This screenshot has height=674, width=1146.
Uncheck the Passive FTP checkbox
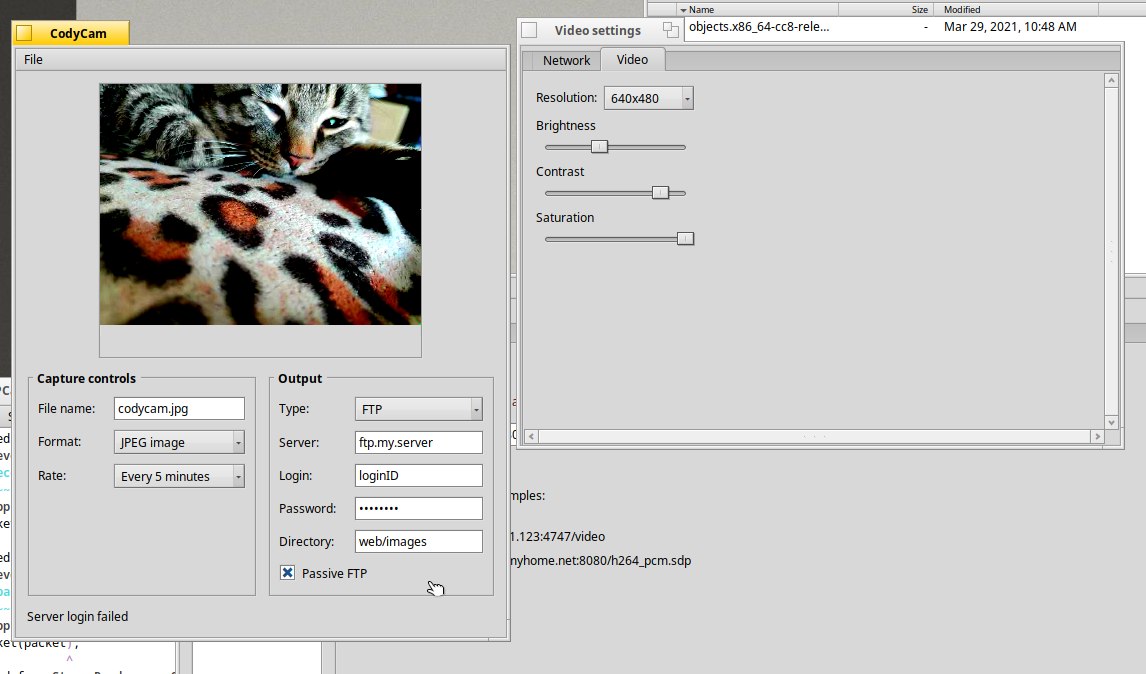coord(287,573)
